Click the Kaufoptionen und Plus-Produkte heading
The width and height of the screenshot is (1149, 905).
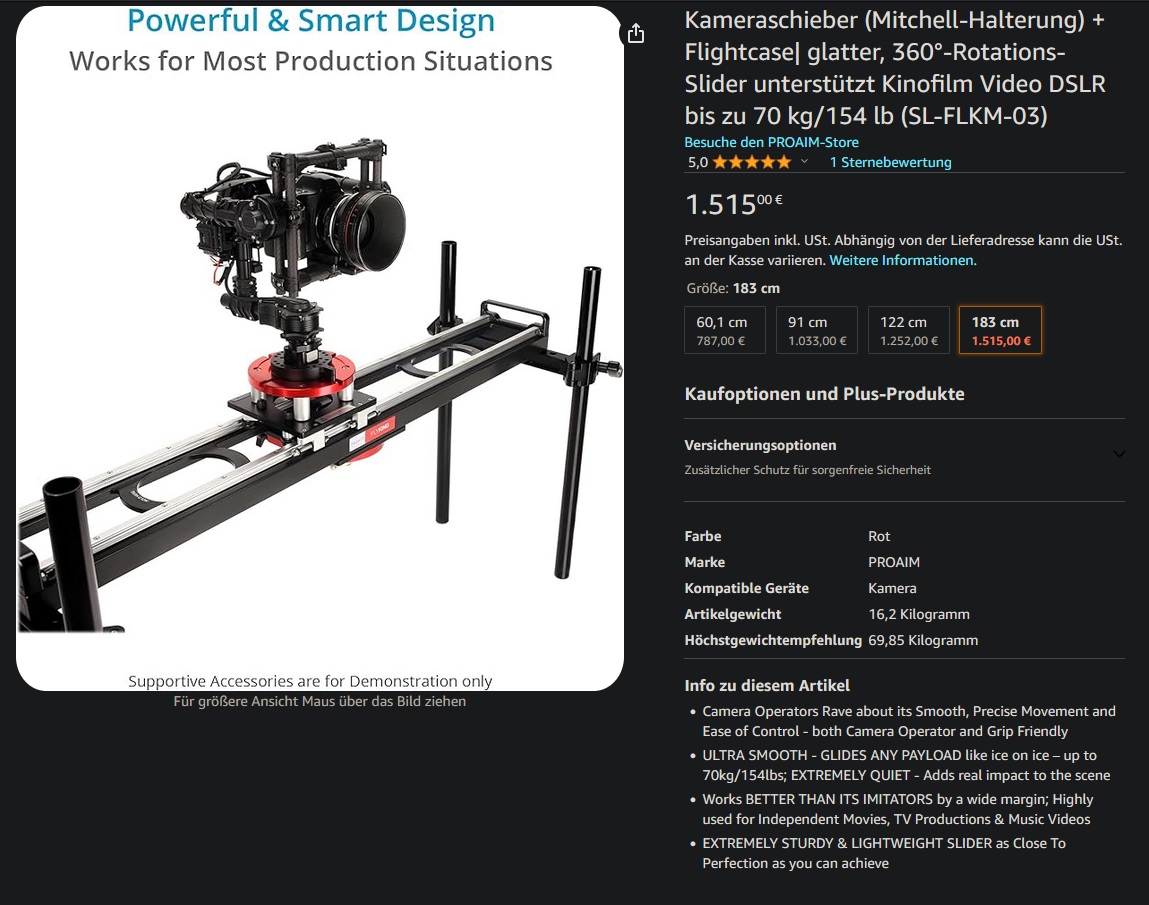pos(824,394)
